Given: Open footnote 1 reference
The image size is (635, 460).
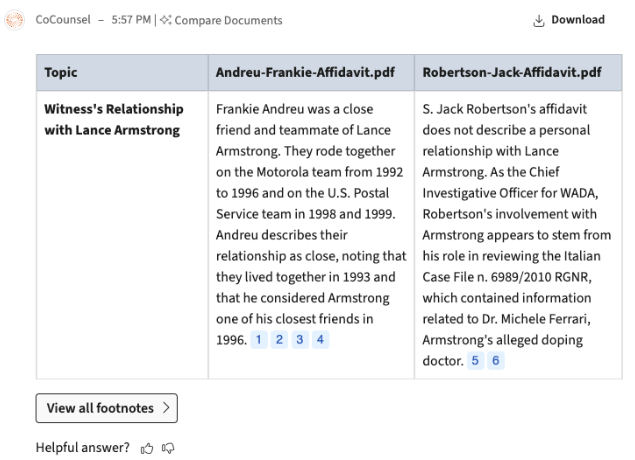Looking at the screenshot, I should [x=258, y=340].
